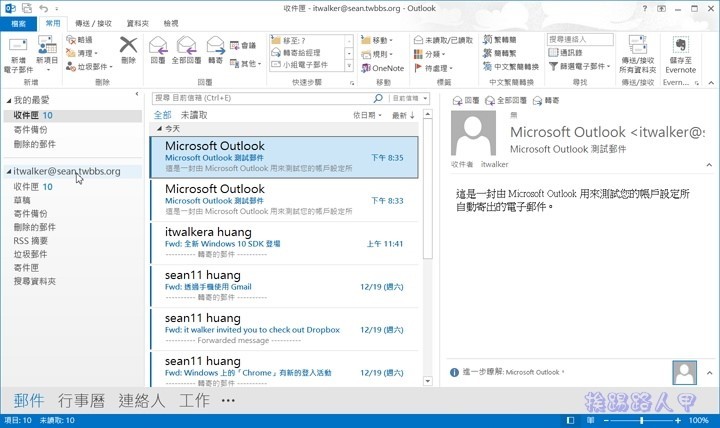
Task: Expand the people pane chevron
Action: pyautogui.click(x=709, y=373)
